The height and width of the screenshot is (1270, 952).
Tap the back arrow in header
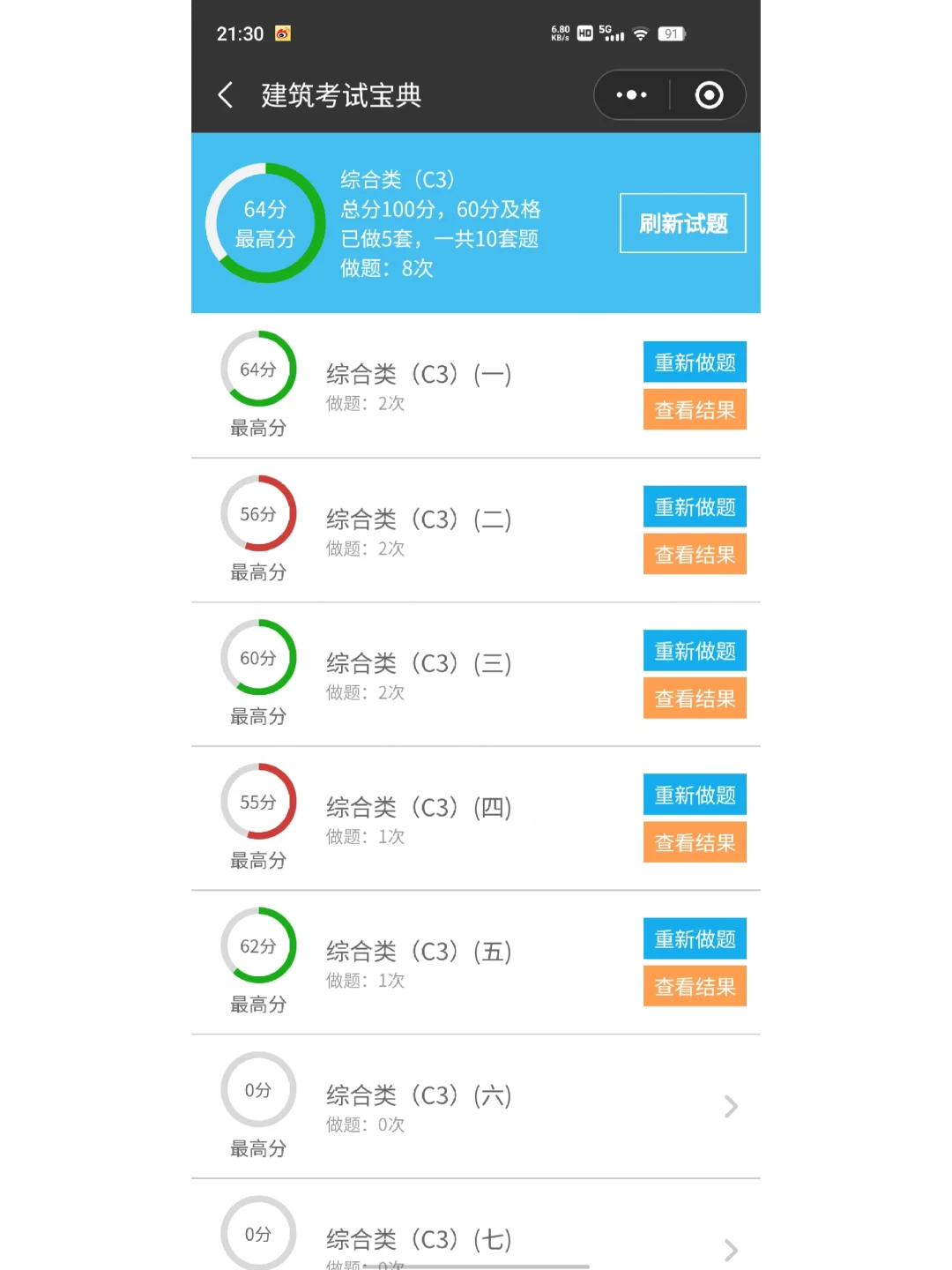click(226, 95)
